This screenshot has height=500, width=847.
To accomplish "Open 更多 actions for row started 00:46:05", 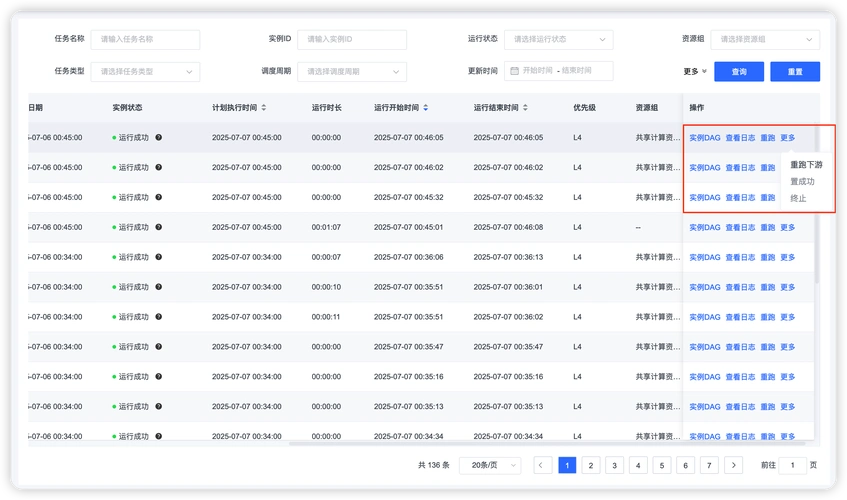I will tap(788, 138).
